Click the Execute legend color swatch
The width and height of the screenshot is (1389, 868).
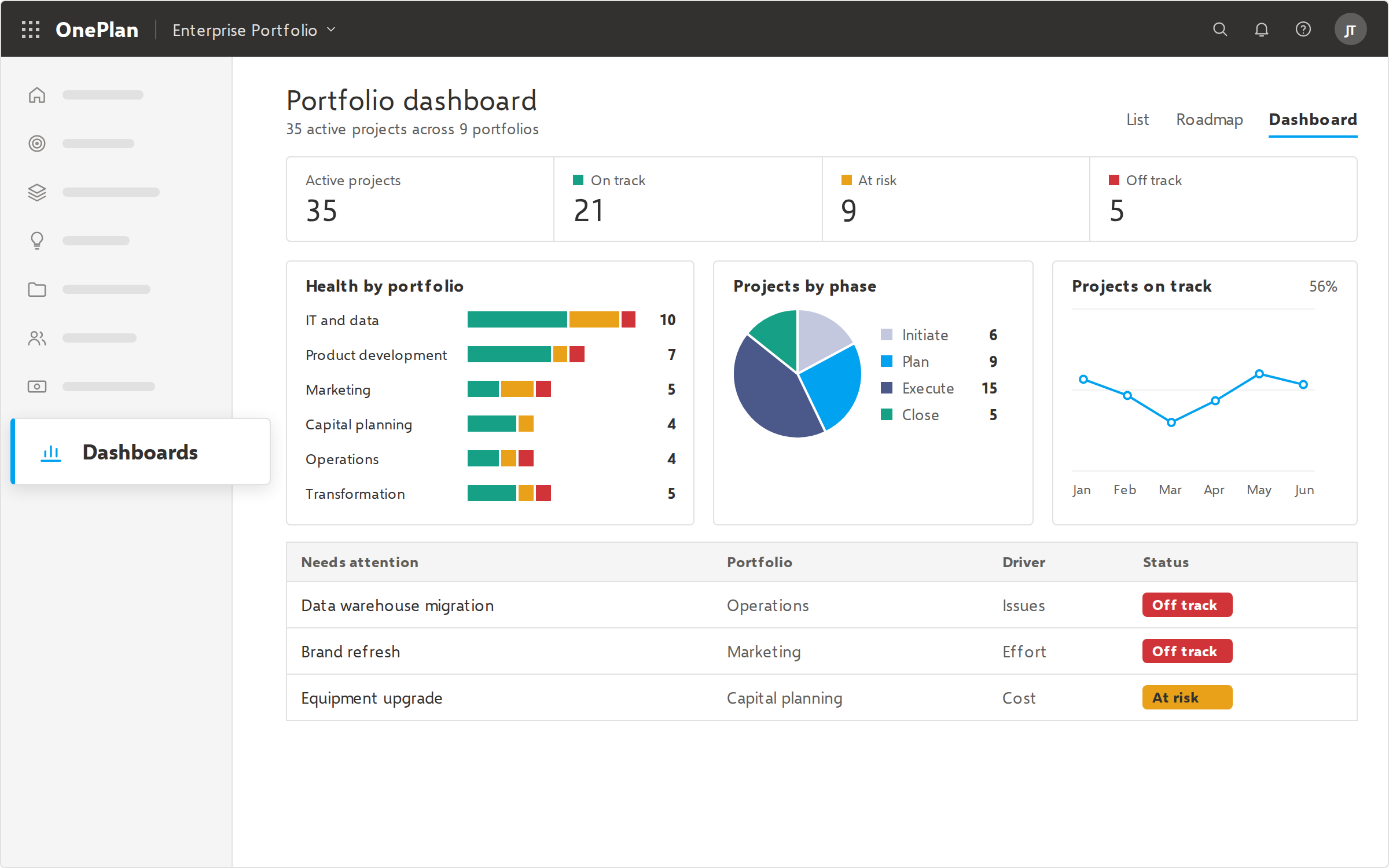tap(887, 388)
